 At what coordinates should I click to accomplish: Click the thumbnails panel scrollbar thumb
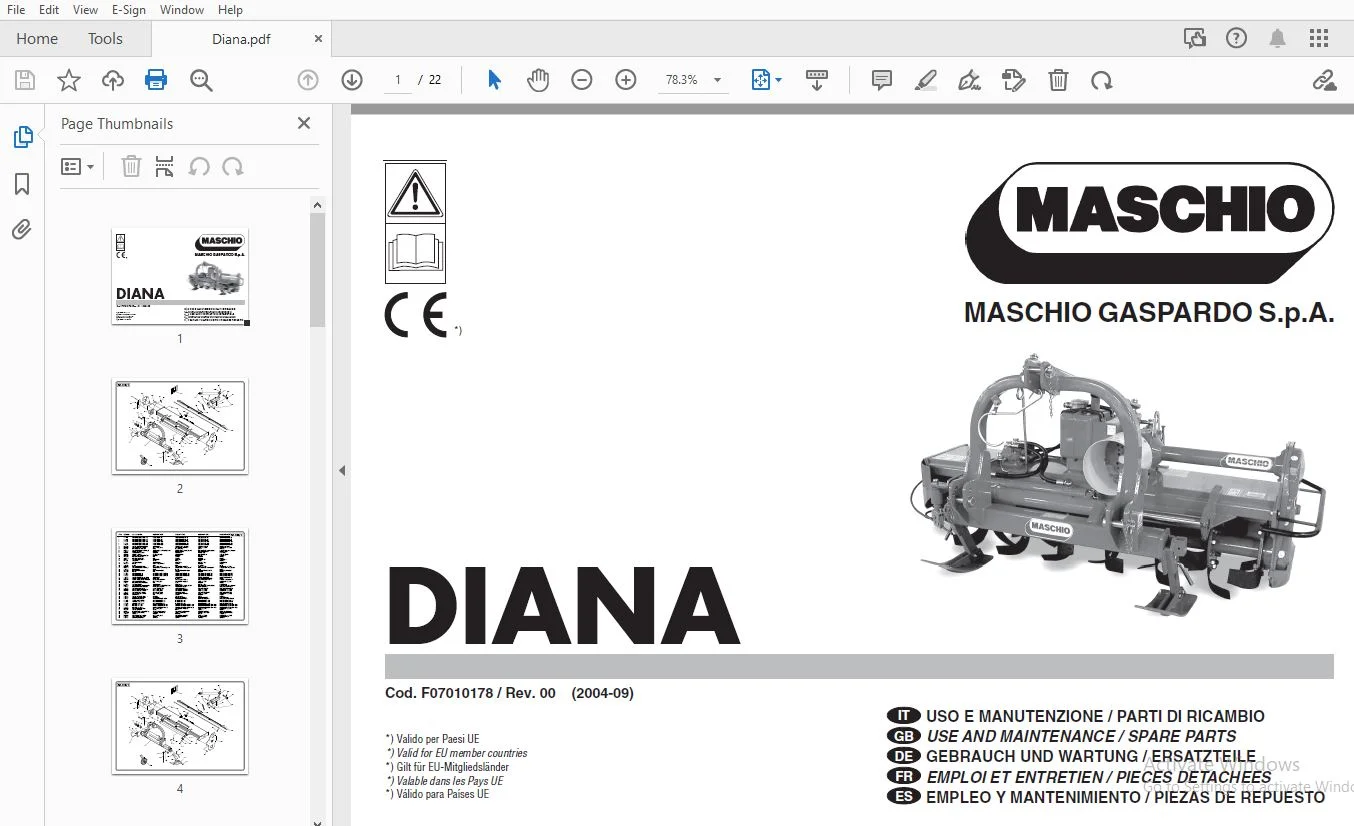point(318,270)
